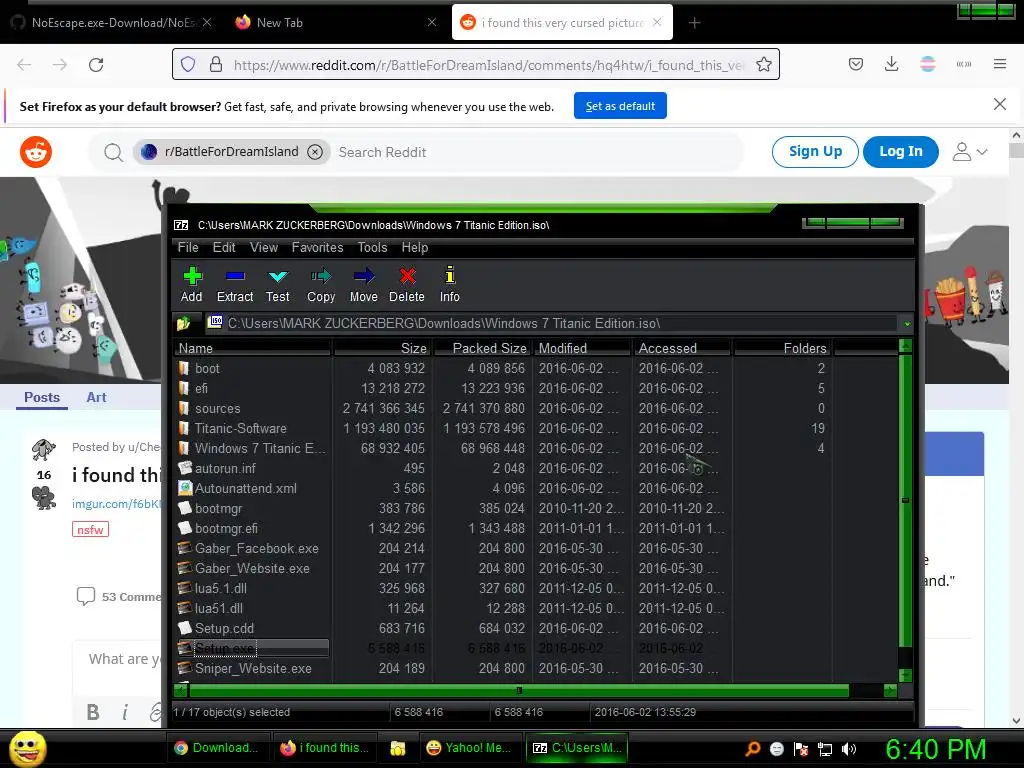Click the volume speaker tray icon
The height and width of the screenshot is (768, 1024).
coord(849,749)
